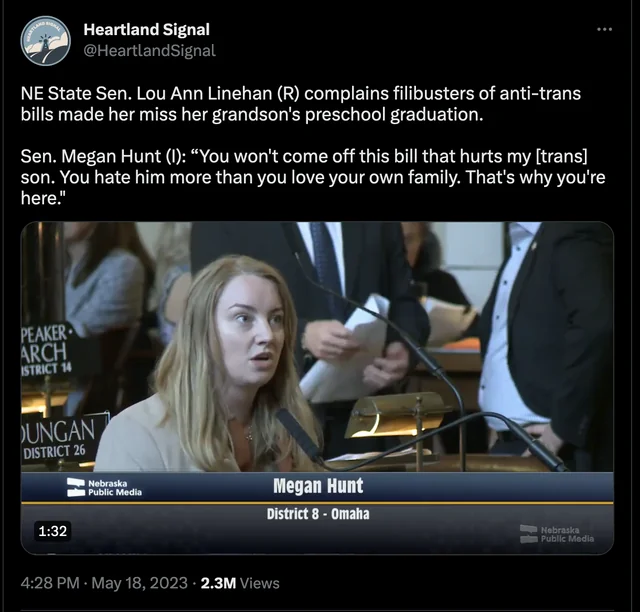The width and height of the screenshot is (640, 612).
Task: Open the 4:28 PM timestamp link
Action: pyautogui.click(x=50, y=583)
